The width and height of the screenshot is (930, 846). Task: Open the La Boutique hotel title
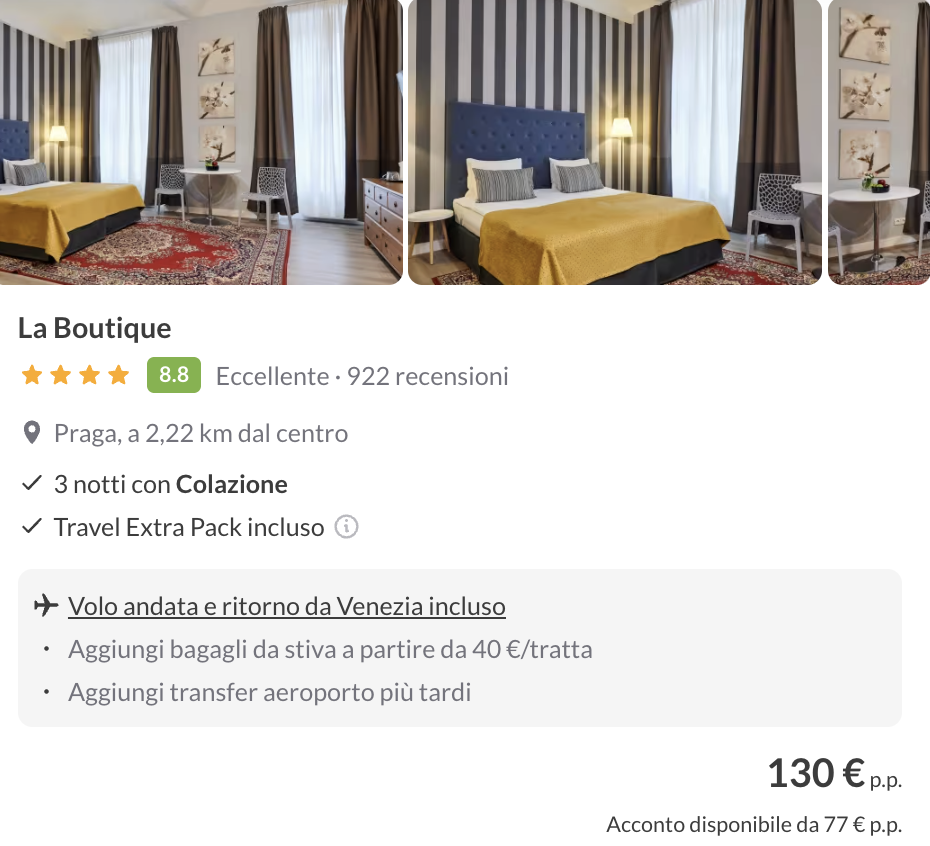[95, 328]
